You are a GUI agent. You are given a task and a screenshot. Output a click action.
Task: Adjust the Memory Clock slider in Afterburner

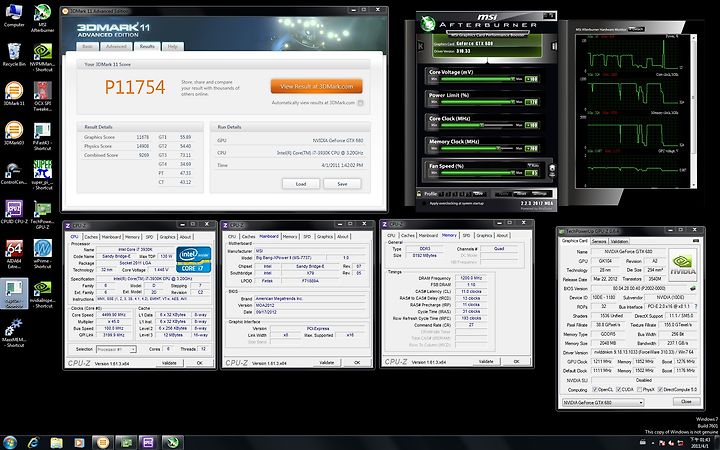point(476,148)
